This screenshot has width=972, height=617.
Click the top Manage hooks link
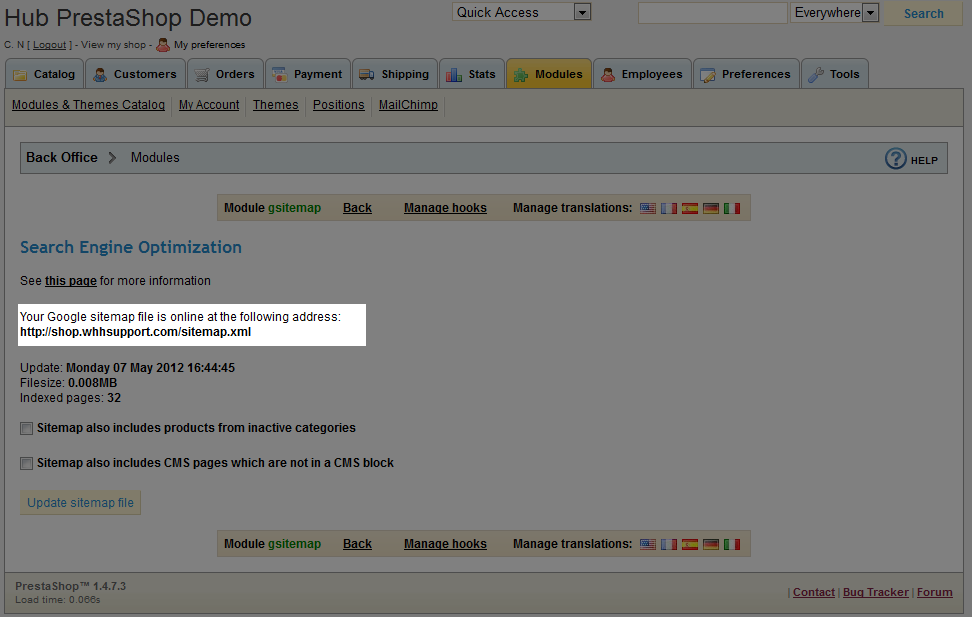click(445, 208)
